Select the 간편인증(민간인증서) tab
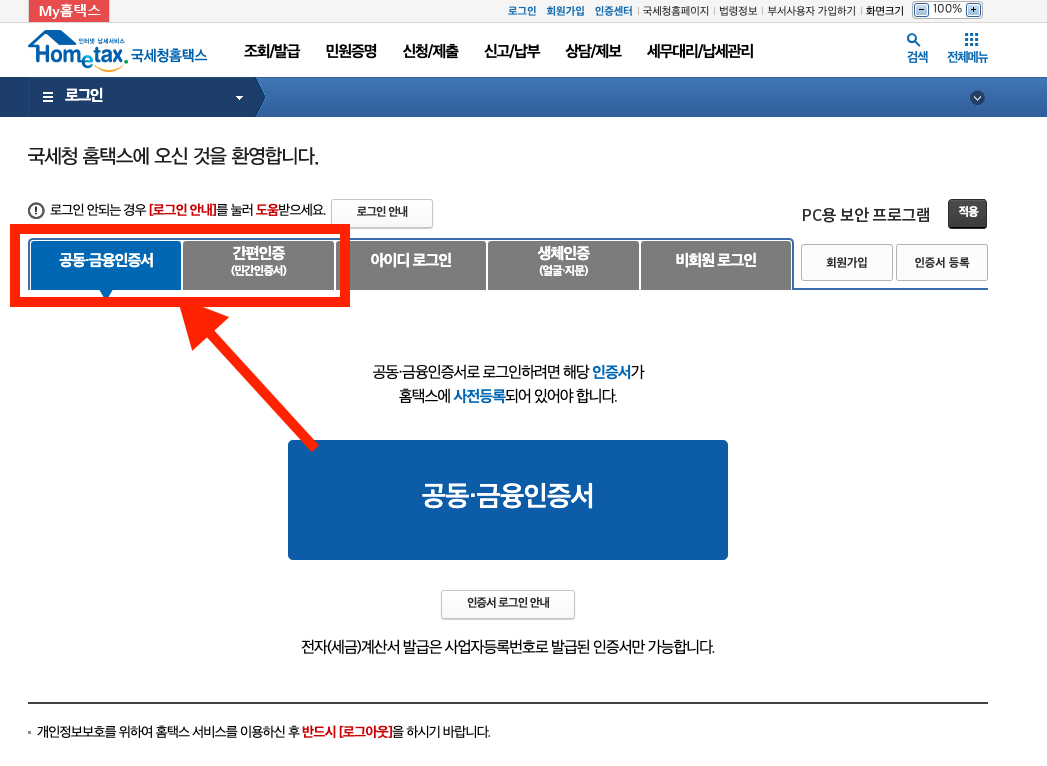 [x=258, y=265]
